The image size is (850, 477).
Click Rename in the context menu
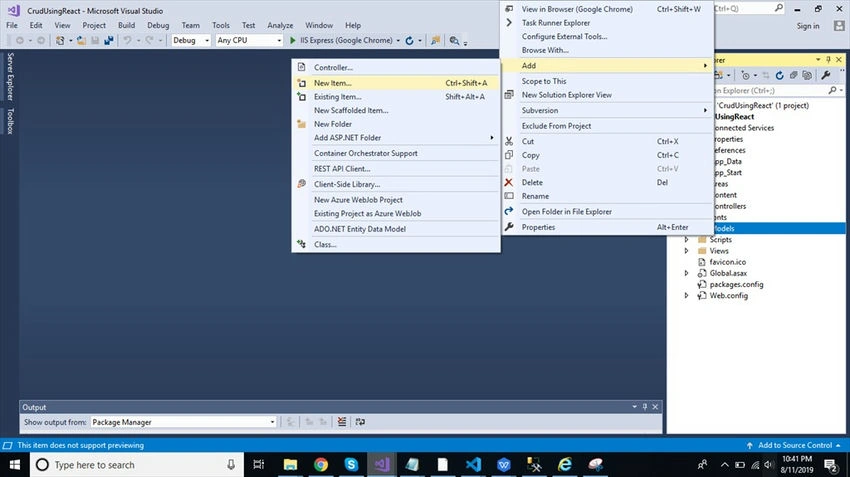[607, 196]
